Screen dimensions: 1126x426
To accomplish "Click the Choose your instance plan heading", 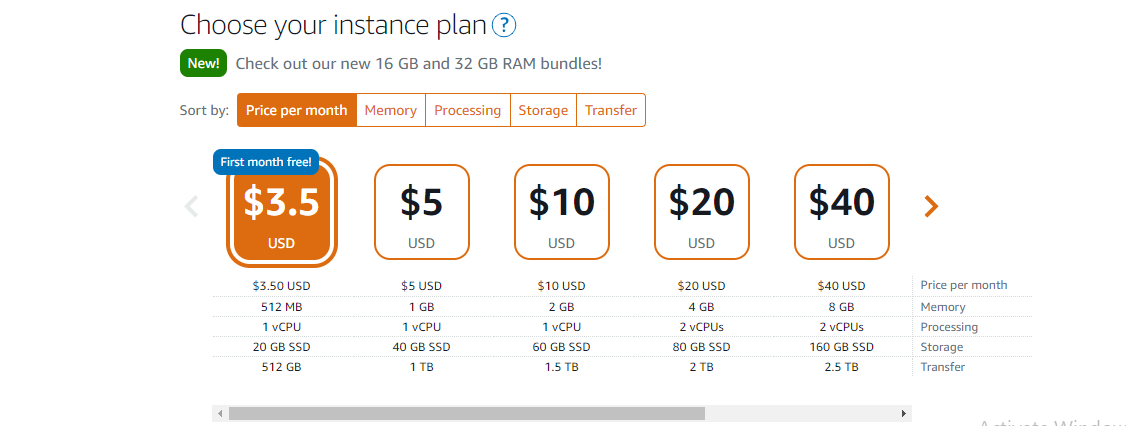I will pyautogui.click(x=334, y=25).
